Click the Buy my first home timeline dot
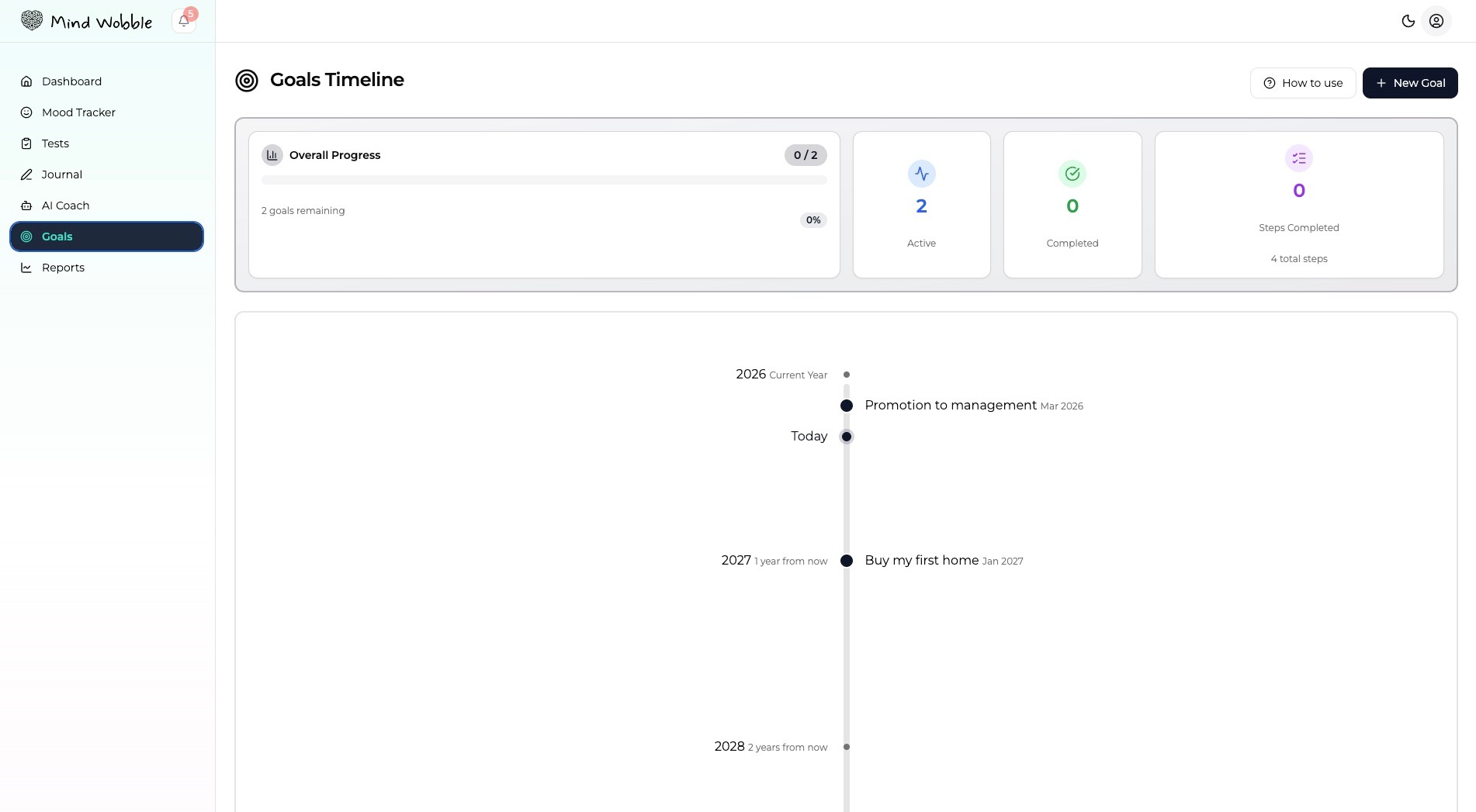The image size is (1476, 812). click(847, 561)
